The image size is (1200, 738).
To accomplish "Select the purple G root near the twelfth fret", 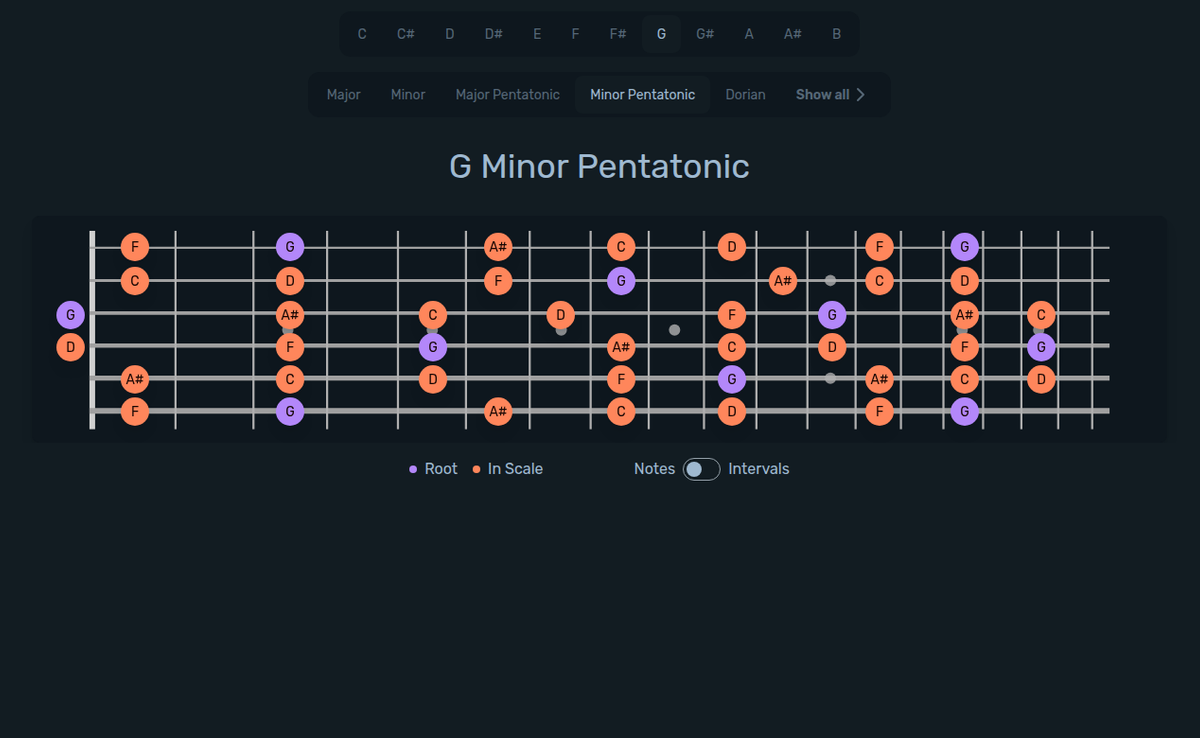I will point(829,314).
